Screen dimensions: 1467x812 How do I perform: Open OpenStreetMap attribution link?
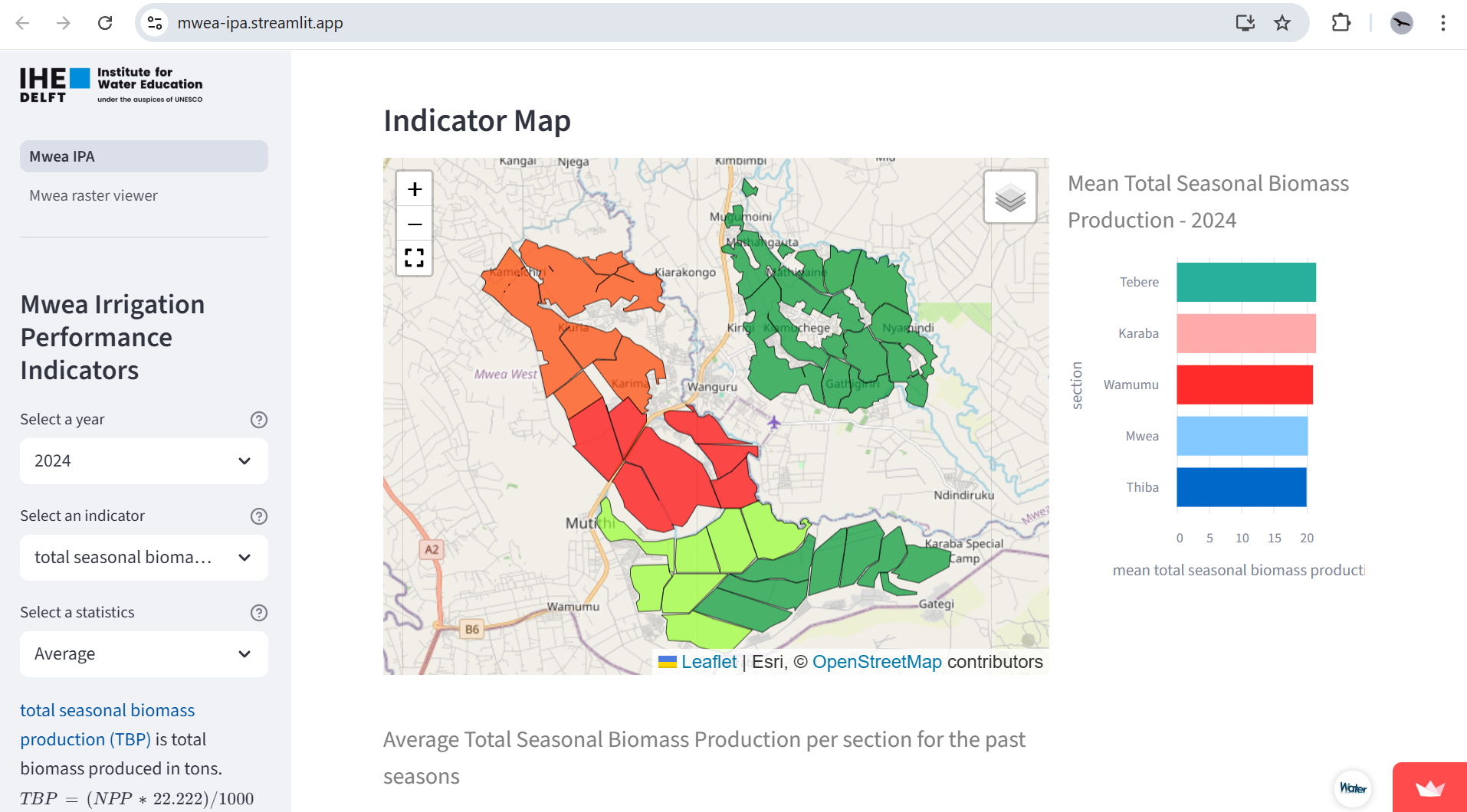coord(877,662)
